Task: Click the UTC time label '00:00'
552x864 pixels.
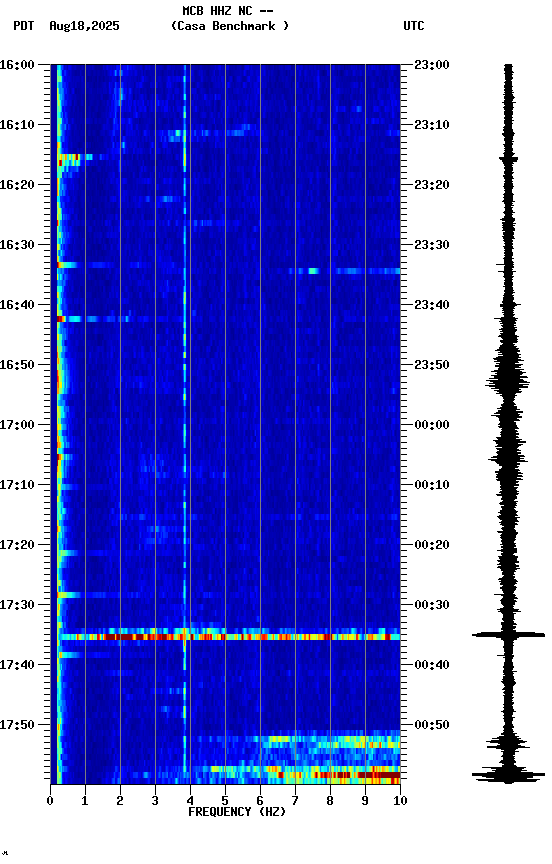Action: tap(432, 425)
